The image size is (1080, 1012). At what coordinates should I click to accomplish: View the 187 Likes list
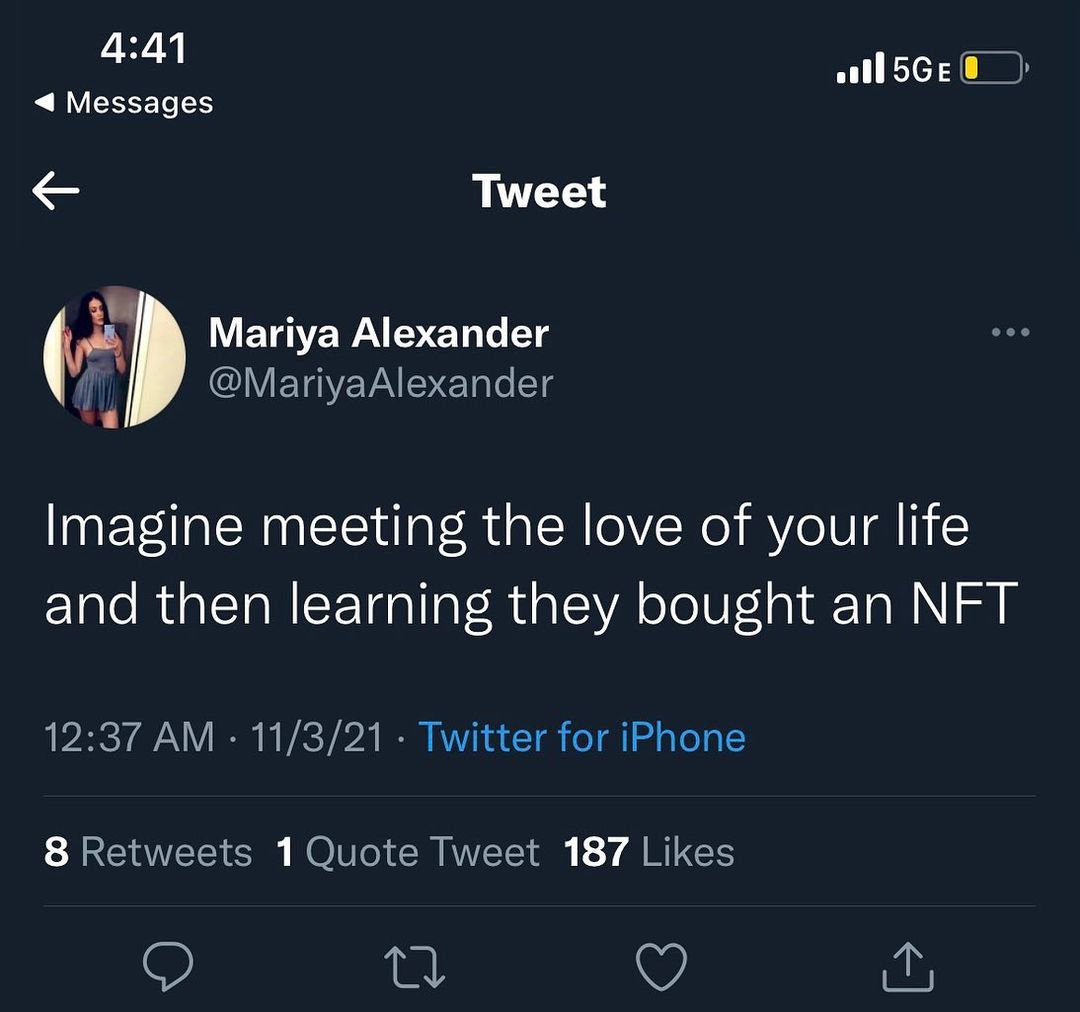tap(649, 852)
